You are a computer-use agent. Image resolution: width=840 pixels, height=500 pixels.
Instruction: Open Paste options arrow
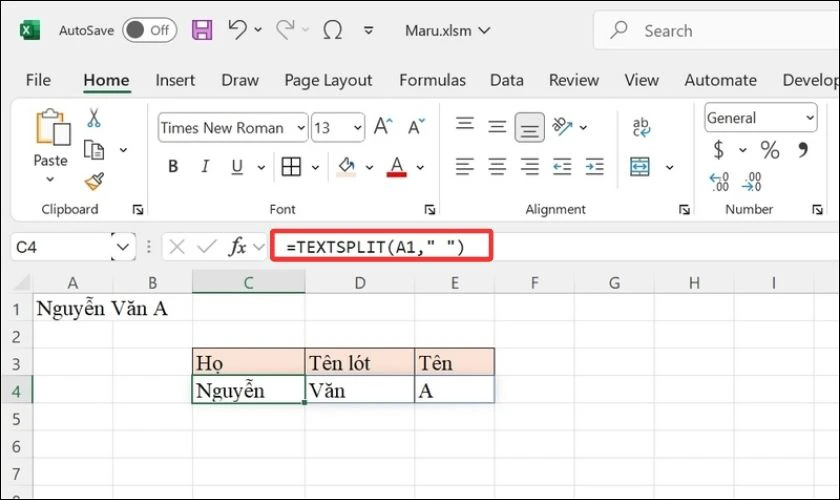pos(50,180)
